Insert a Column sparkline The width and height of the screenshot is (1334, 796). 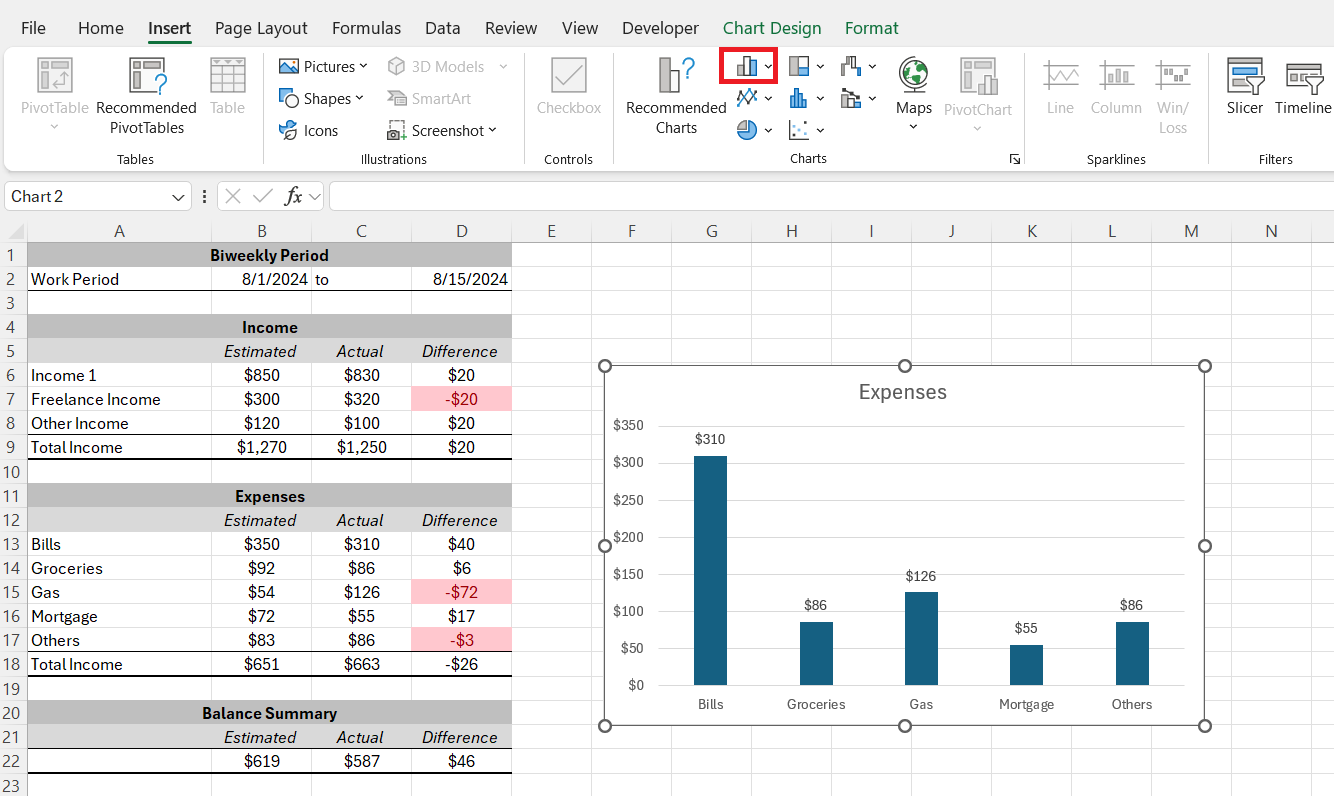[x=1116, y=88]
